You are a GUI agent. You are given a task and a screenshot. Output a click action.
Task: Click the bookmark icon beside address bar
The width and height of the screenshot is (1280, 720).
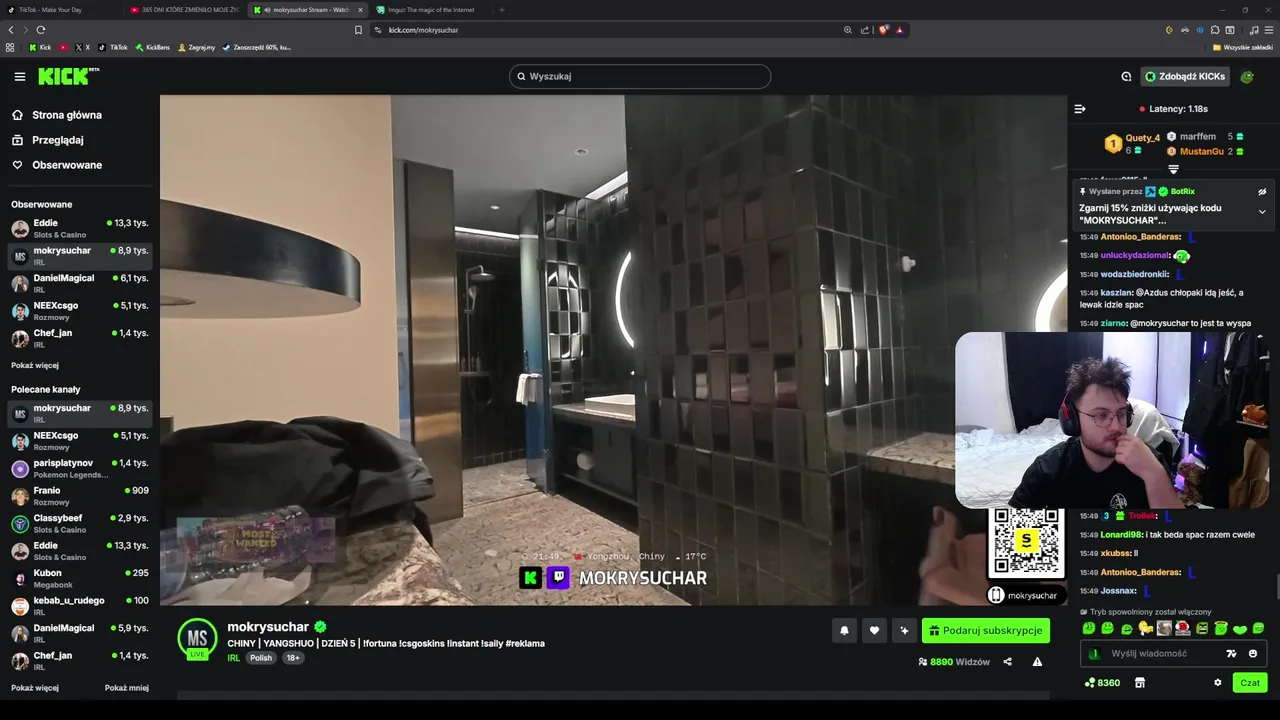(358, 30)
